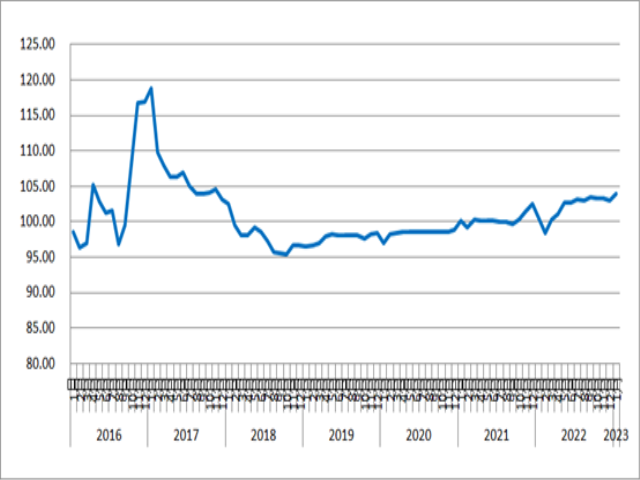Screen dimensions: 640x480
Task: Click the 2020 year label
Action: coord(418,435)
